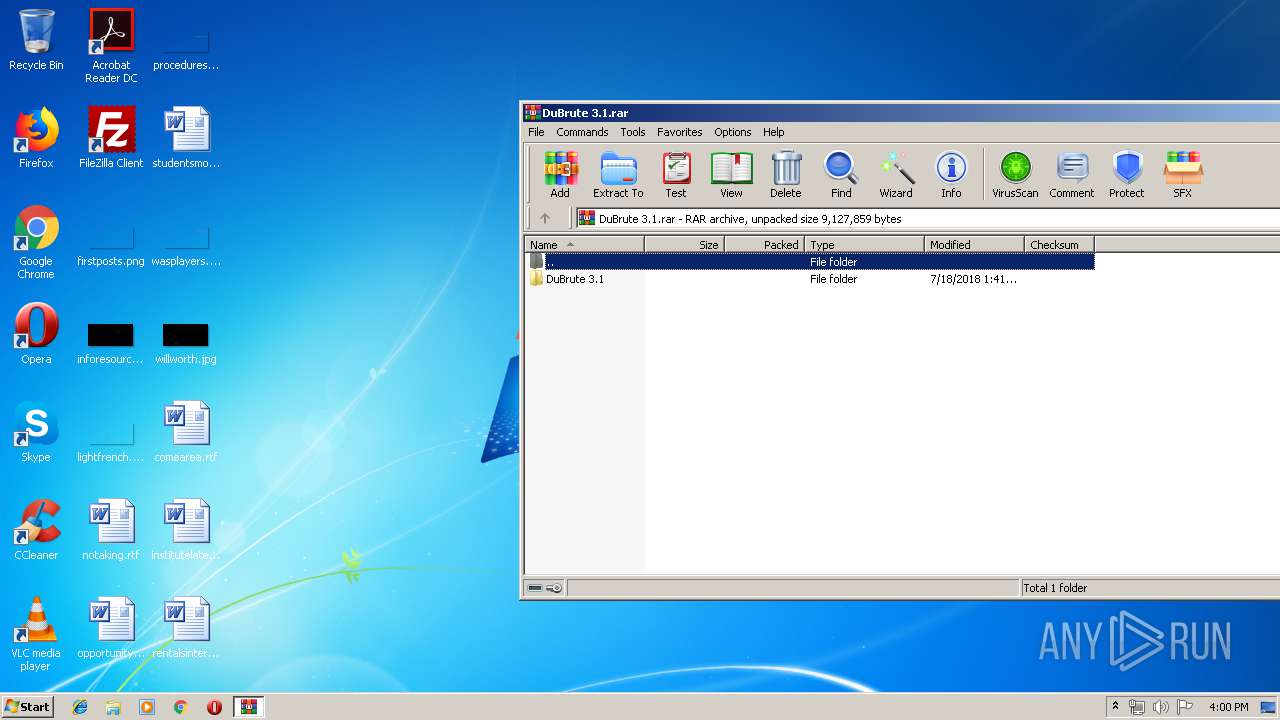Click the drive and key status bar icon
Screen dimensions: 1280x720
pyautogui.click(x=545, y=588)
